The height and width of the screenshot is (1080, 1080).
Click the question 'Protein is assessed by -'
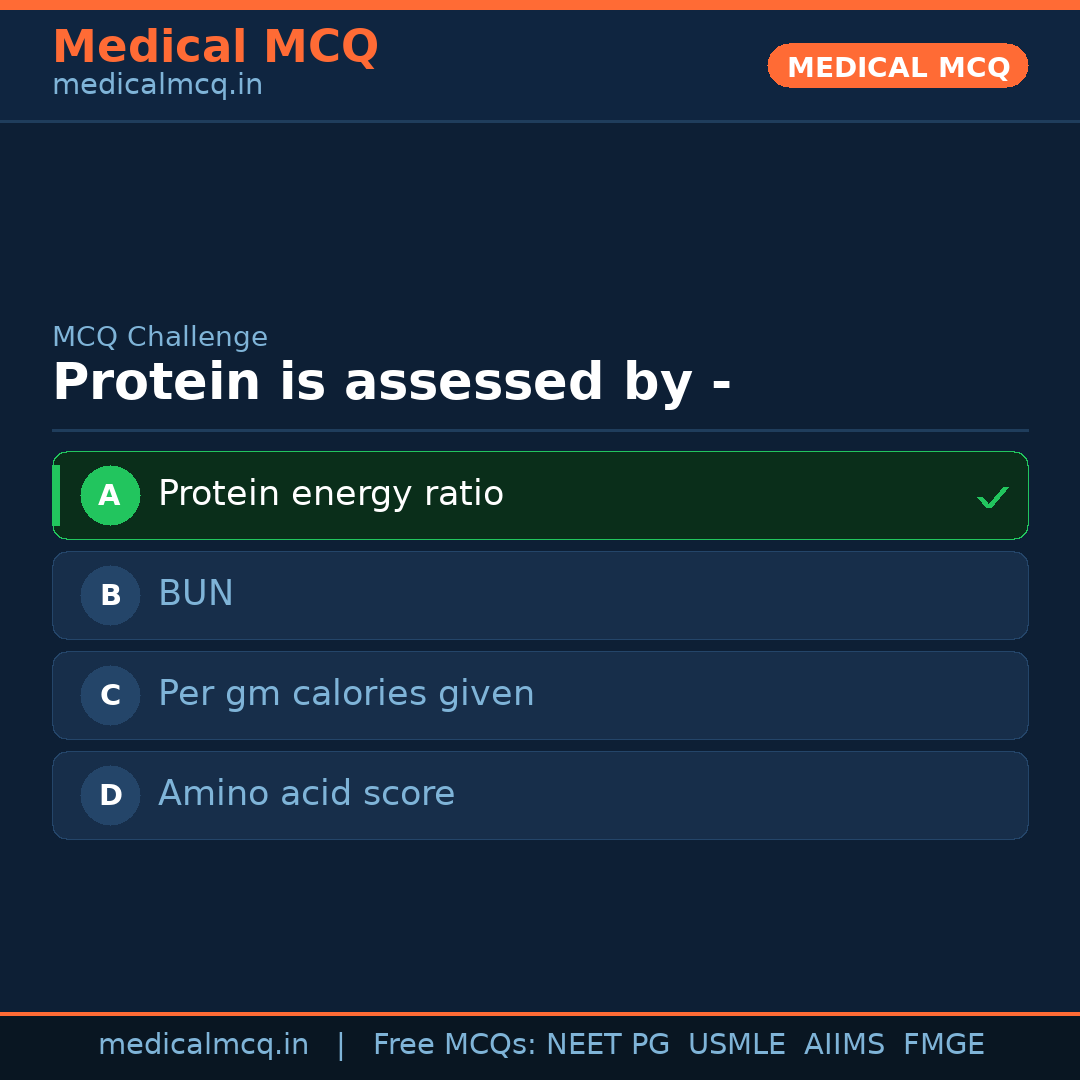[x=393, y=381]
